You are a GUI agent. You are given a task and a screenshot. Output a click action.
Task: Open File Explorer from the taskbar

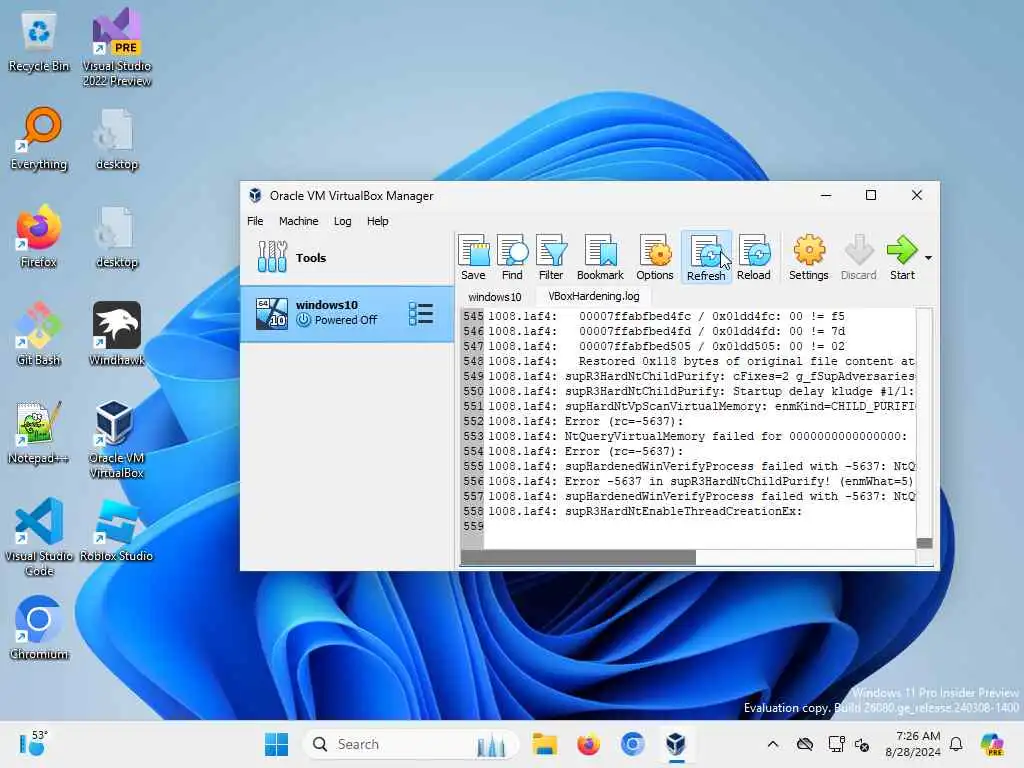click(x=544, y=744)
